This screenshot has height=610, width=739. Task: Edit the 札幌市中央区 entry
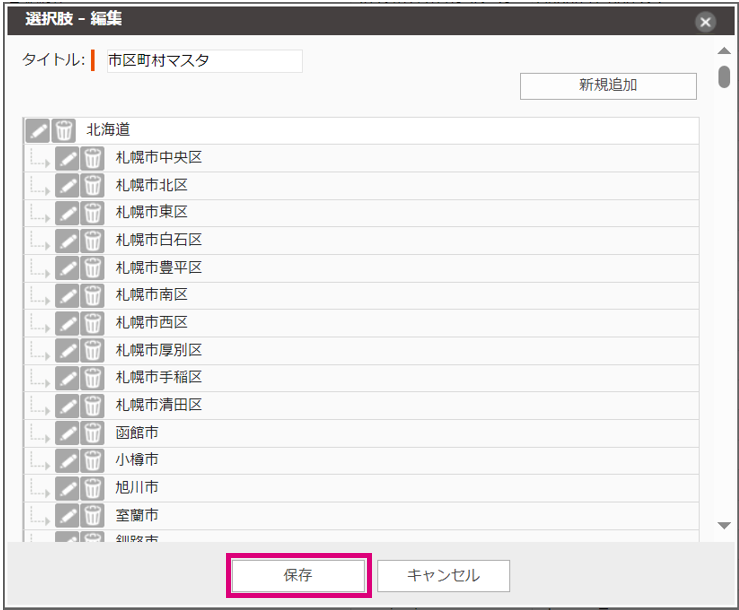point(67,158)
